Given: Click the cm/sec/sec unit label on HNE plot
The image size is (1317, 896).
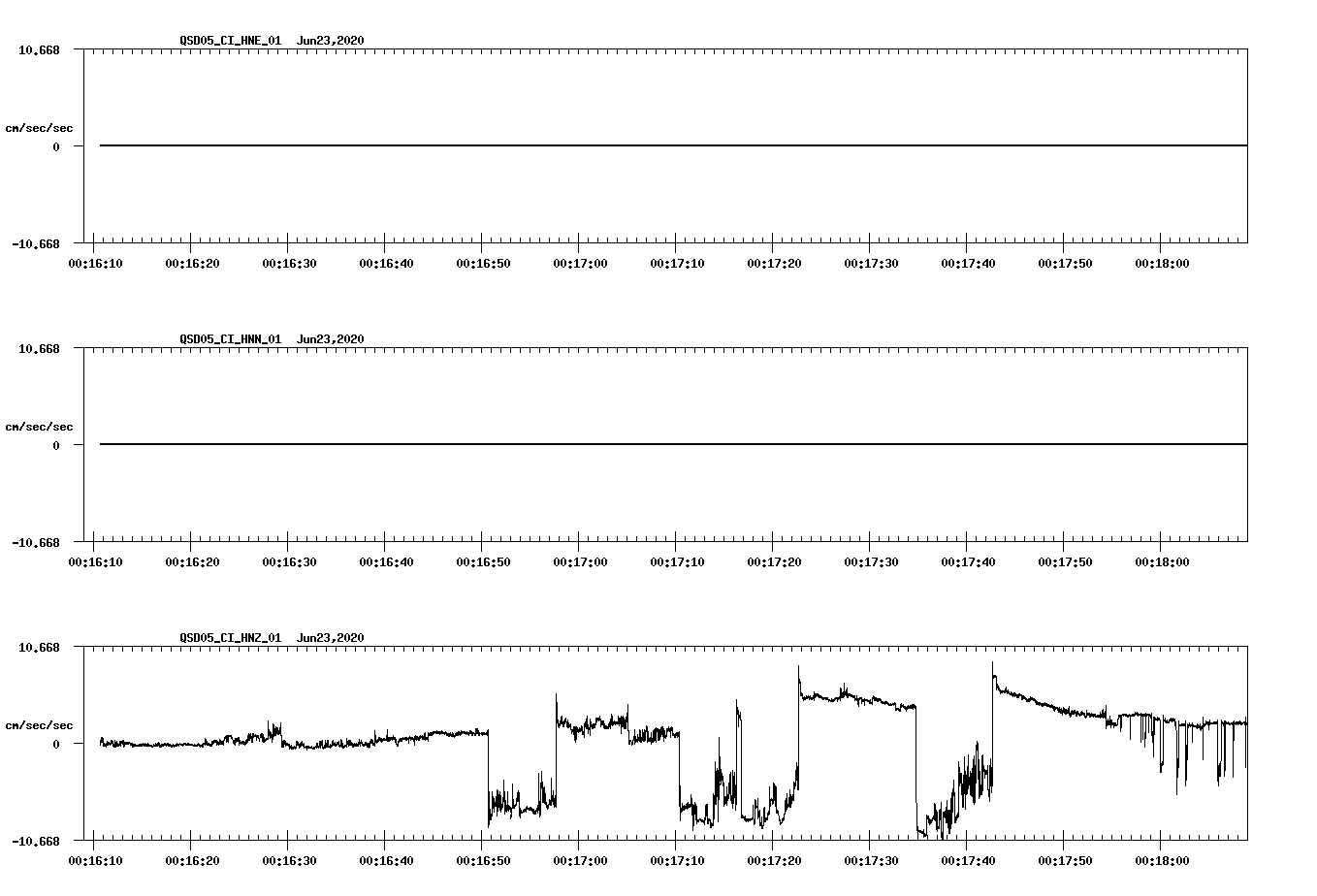Looking at the screenshot, I should click(39, 128).
